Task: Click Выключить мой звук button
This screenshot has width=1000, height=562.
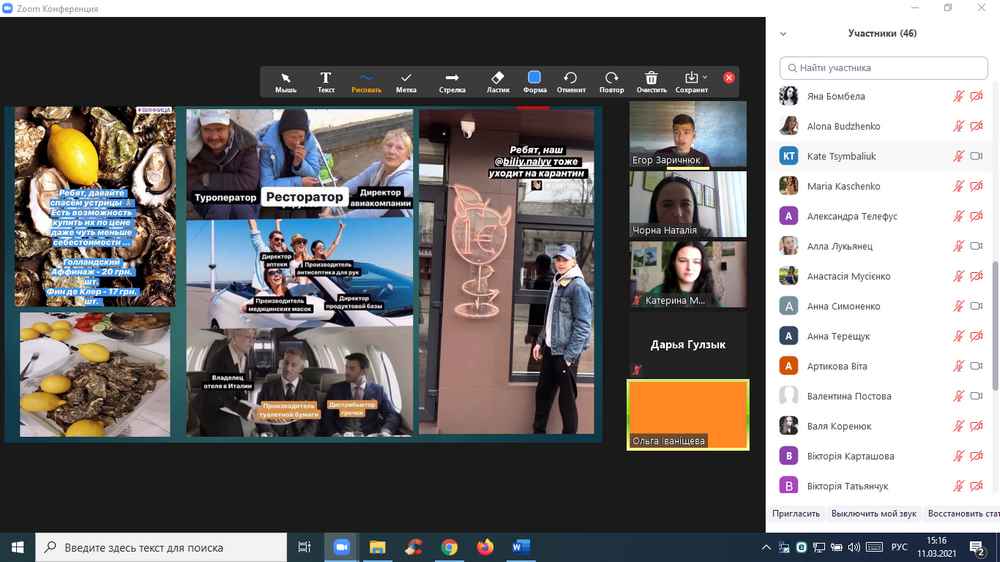Action: pyautogui.click(x=873, y=513)
